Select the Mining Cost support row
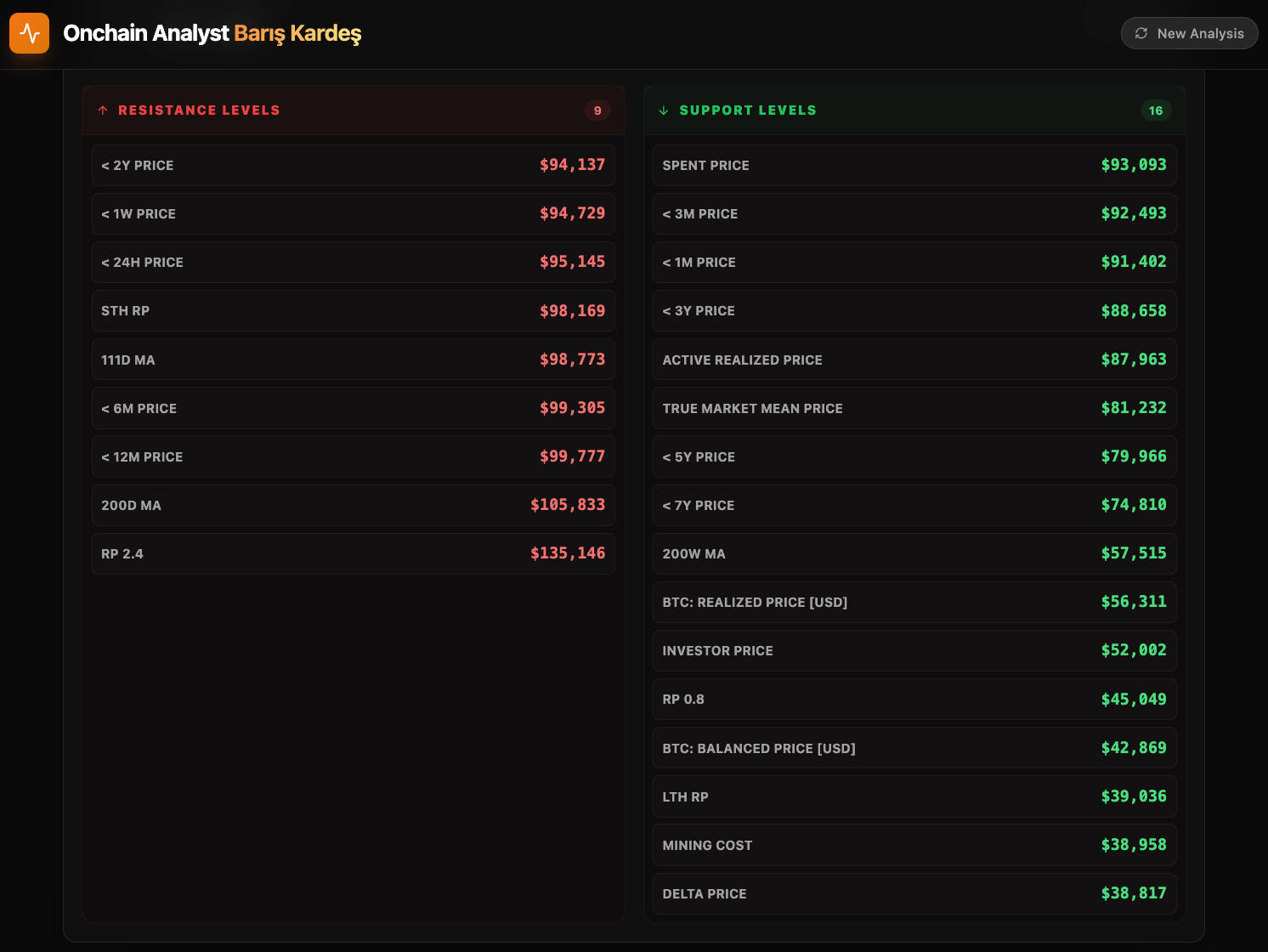 914,845
